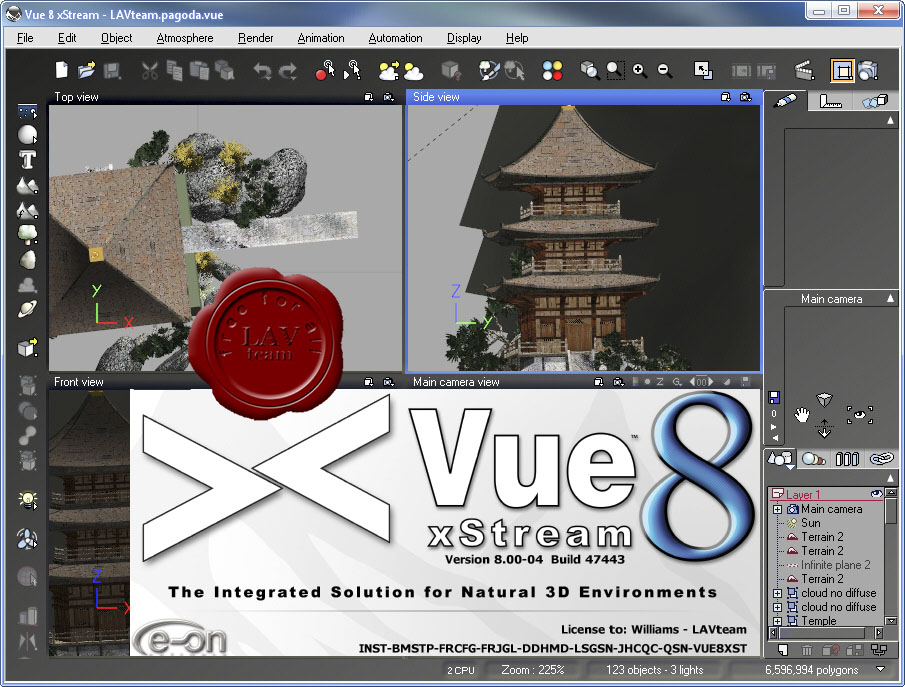The height and width of the screenshot is (687, 905).
Task: Click the scroll-right arrow of layer tree
Action: (879, 633)
